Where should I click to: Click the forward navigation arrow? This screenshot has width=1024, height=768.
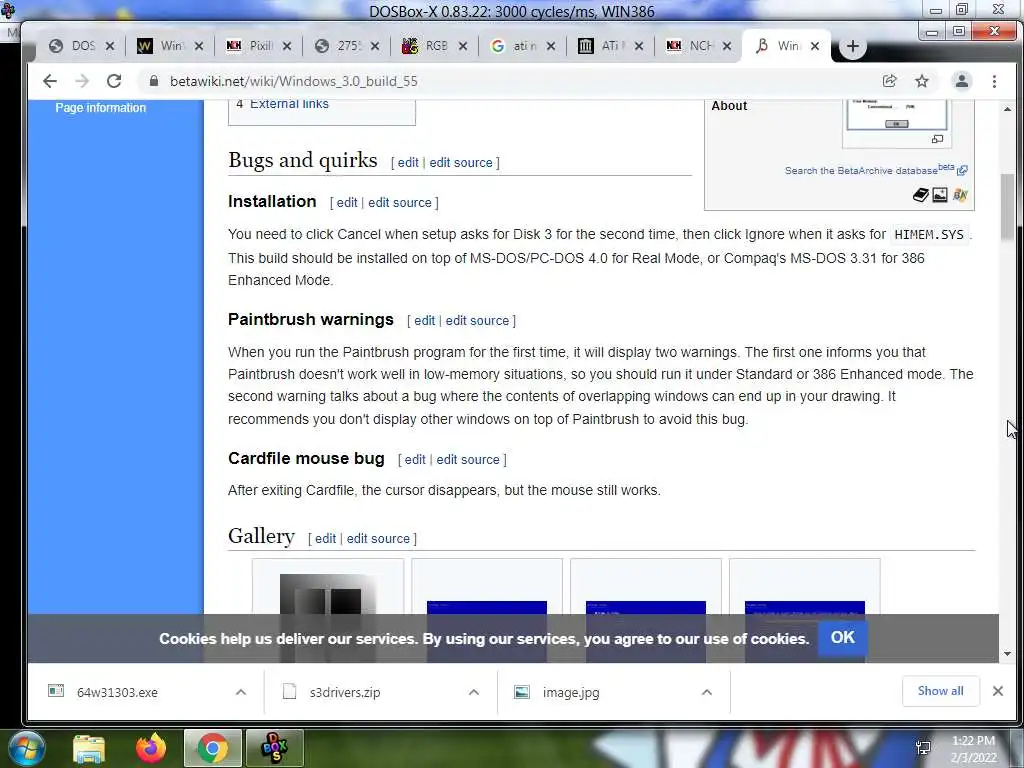[82, 81]
